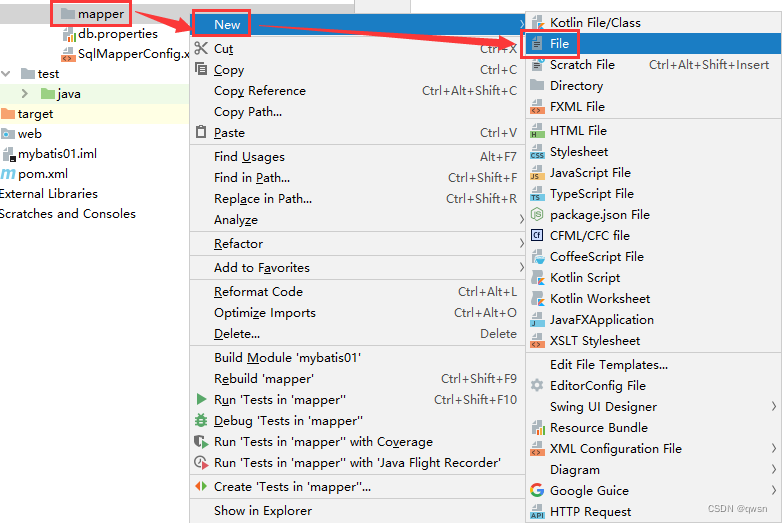Click the Java Flight Recorder run icon

pos(201,463)
